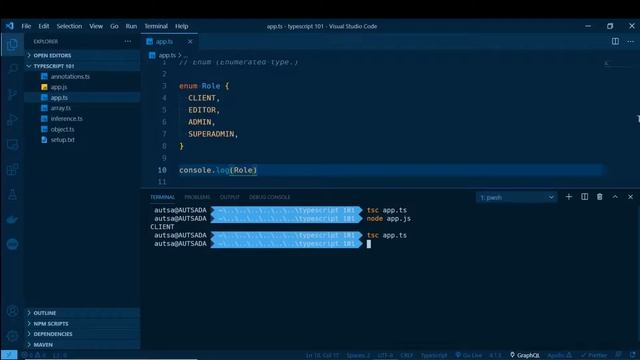Open setup.txt in the explorer
The image size is (640, 360).
pos(82,140)
